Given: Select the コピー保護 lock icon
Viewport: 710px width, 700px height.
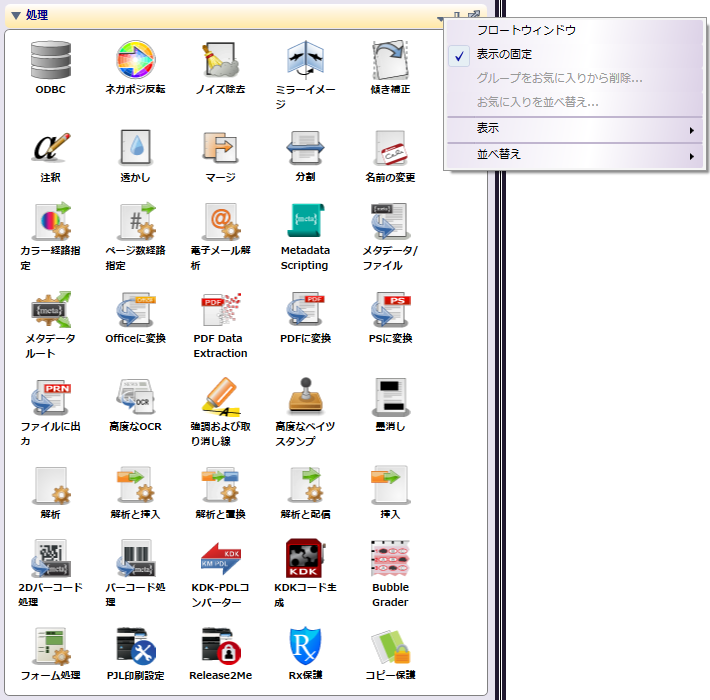Looking at the screenshot, I should point(390,647).
